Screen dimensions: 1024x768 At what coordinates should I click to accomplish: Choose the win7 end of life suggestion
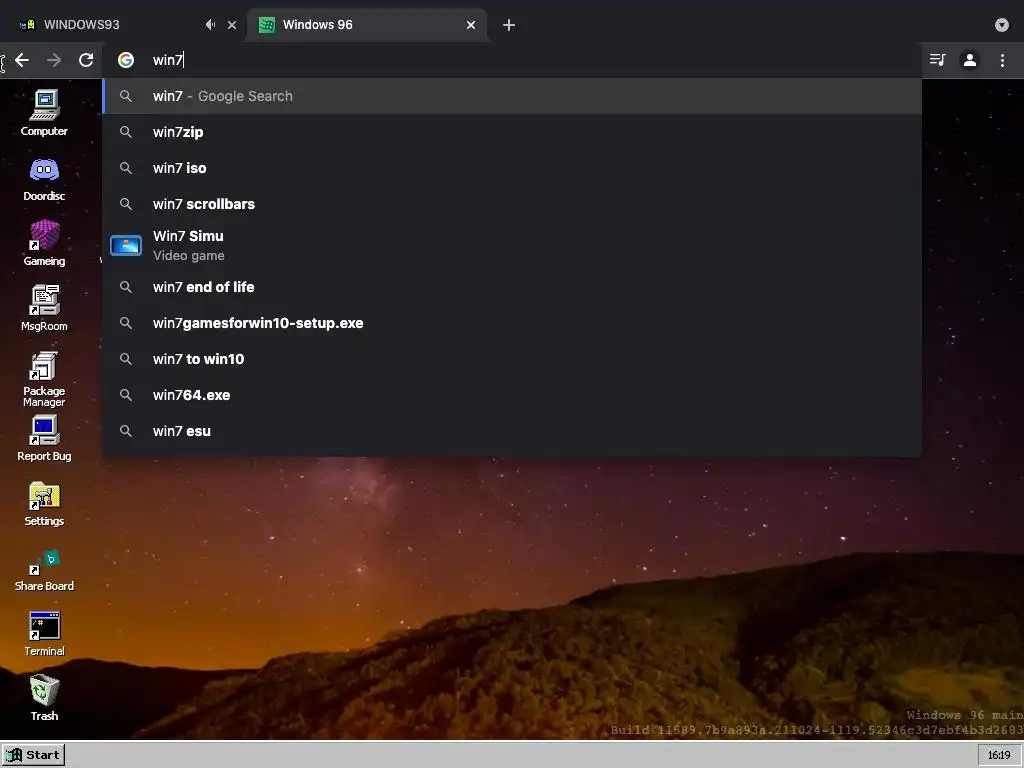[x=512, y=287]
